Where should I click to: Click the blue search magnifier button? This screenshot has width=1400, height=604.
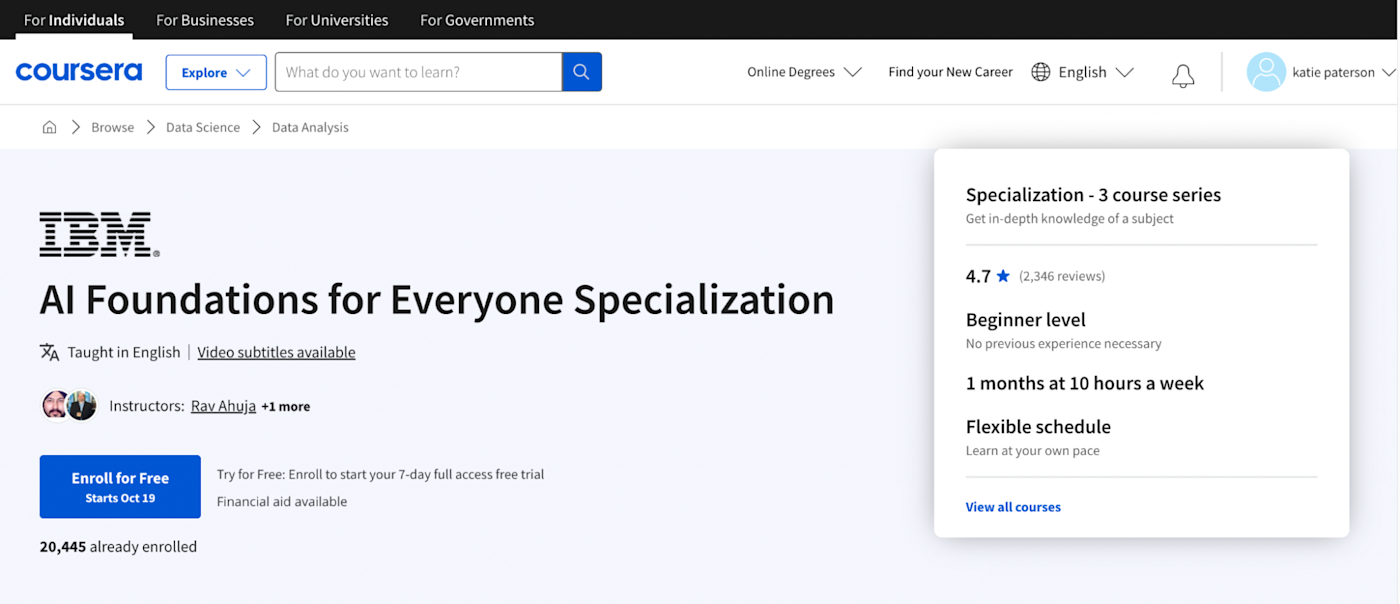[582, 72]
